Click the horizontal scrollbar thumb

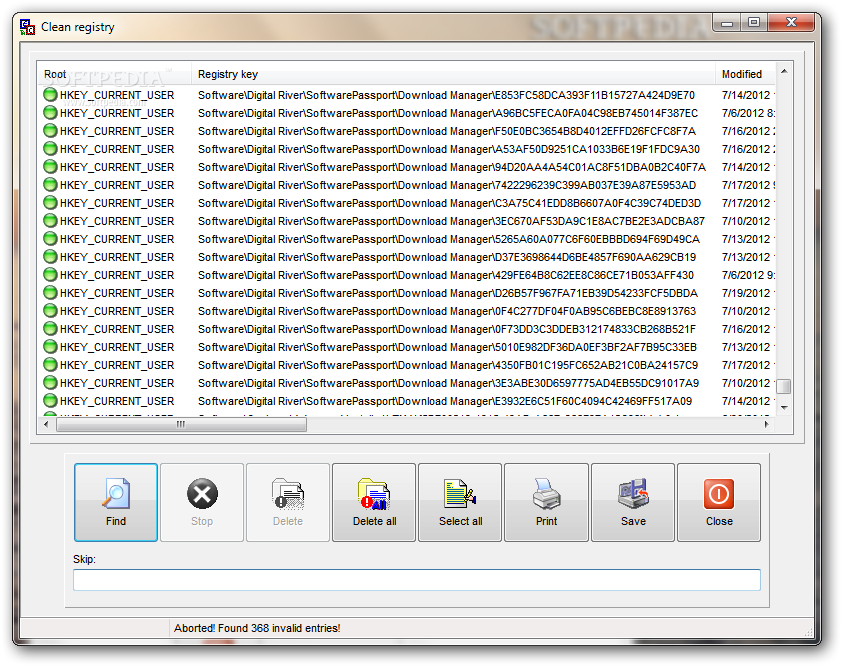tap(182, 424)
